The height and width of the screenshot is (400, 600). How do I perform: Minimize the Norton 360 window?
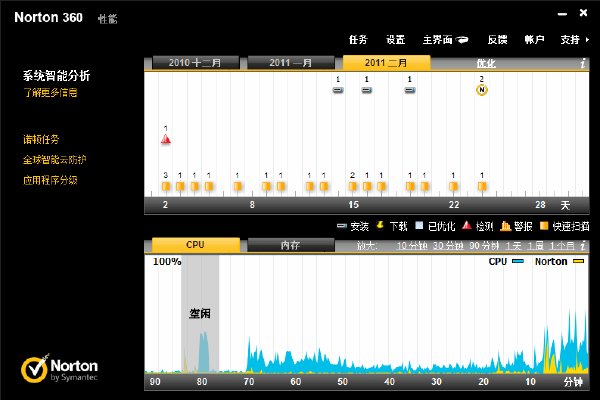click(562, 14)
